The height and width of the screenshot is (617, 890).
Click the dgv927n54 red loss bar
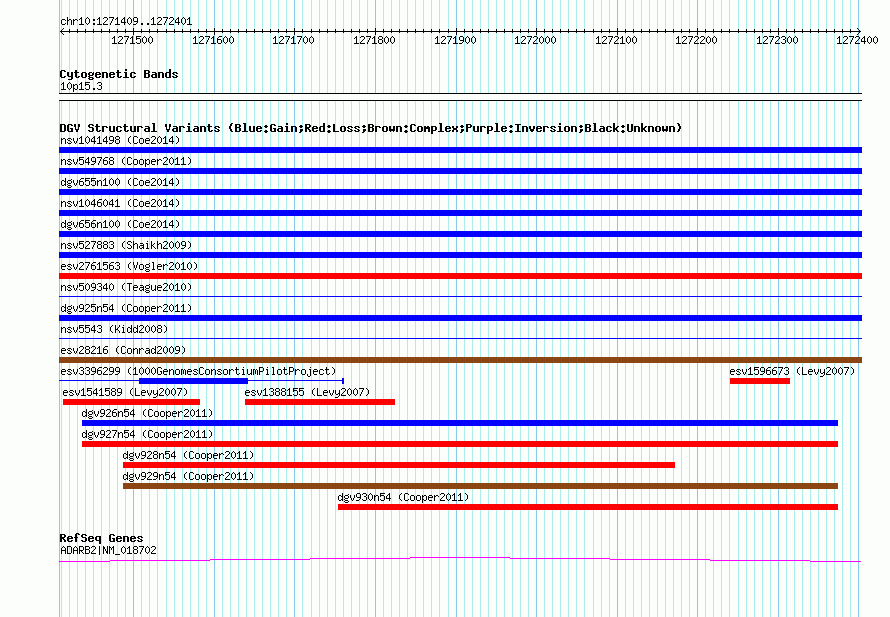point(460,444)
